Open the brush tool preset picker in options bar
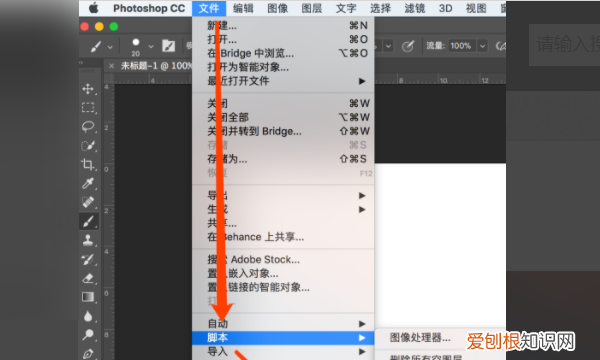This screenshot has width=600, height=360. [96, 46]
